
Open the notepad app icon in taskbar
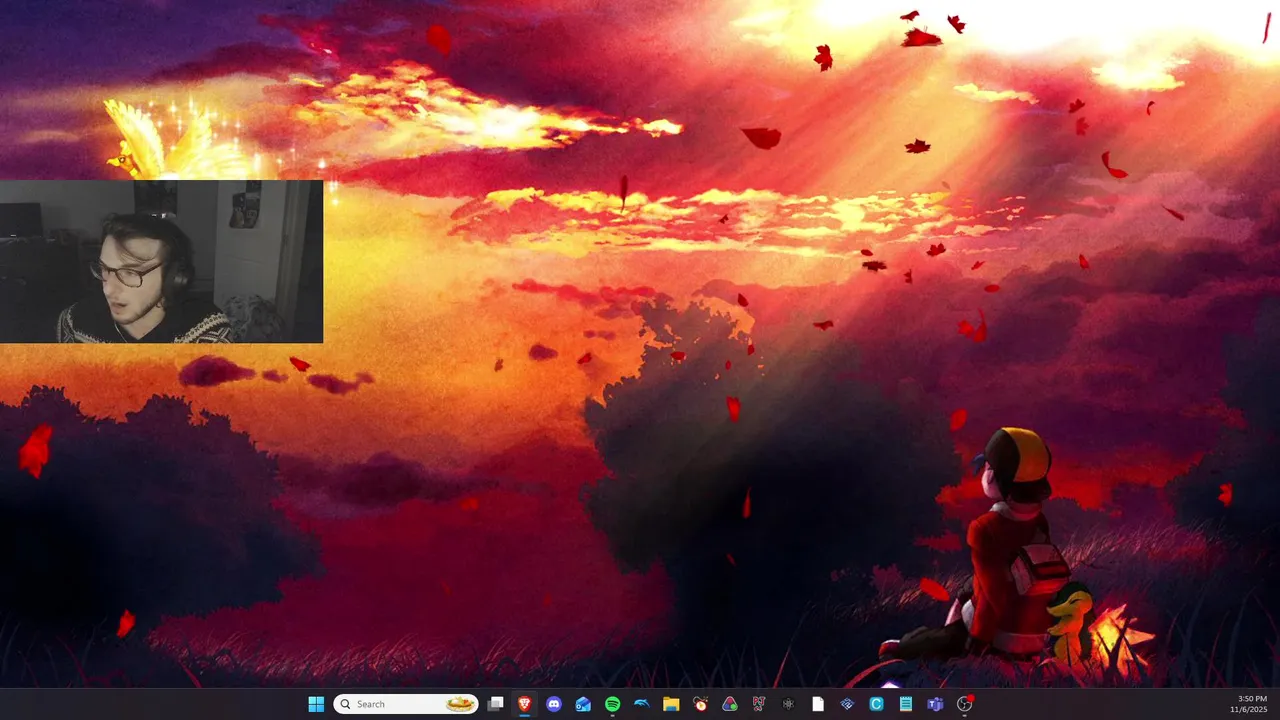(906, 704)
